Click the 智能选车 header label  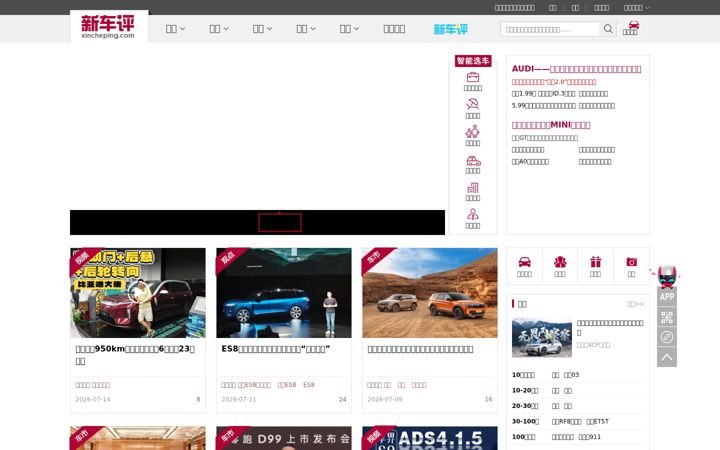tap(473, 61)
